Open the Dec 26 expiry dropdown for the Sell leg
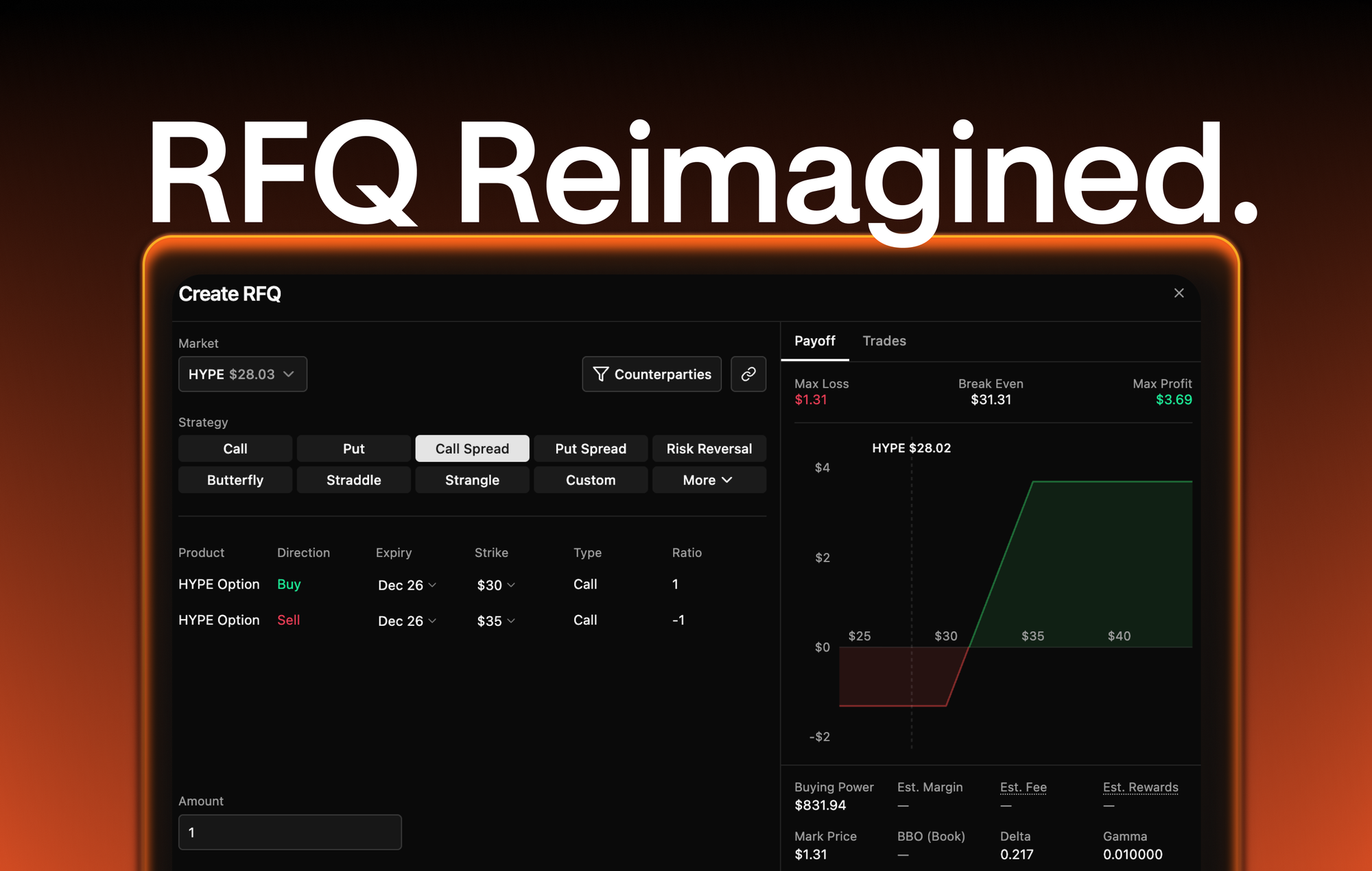Image resolution: width=1372 pixels, height=871 pixels. click(406, 620)
